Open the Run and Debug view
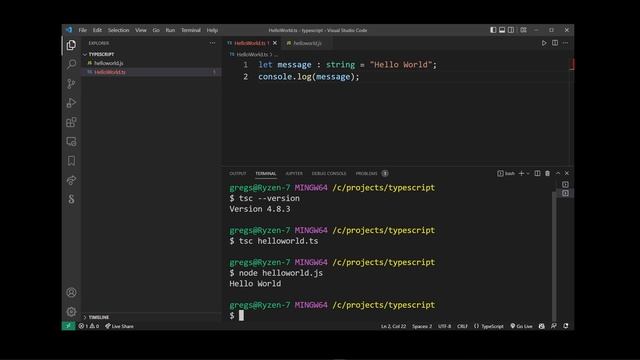The width and height of the screenshot is (640, 360). click(x=71, y=103)
